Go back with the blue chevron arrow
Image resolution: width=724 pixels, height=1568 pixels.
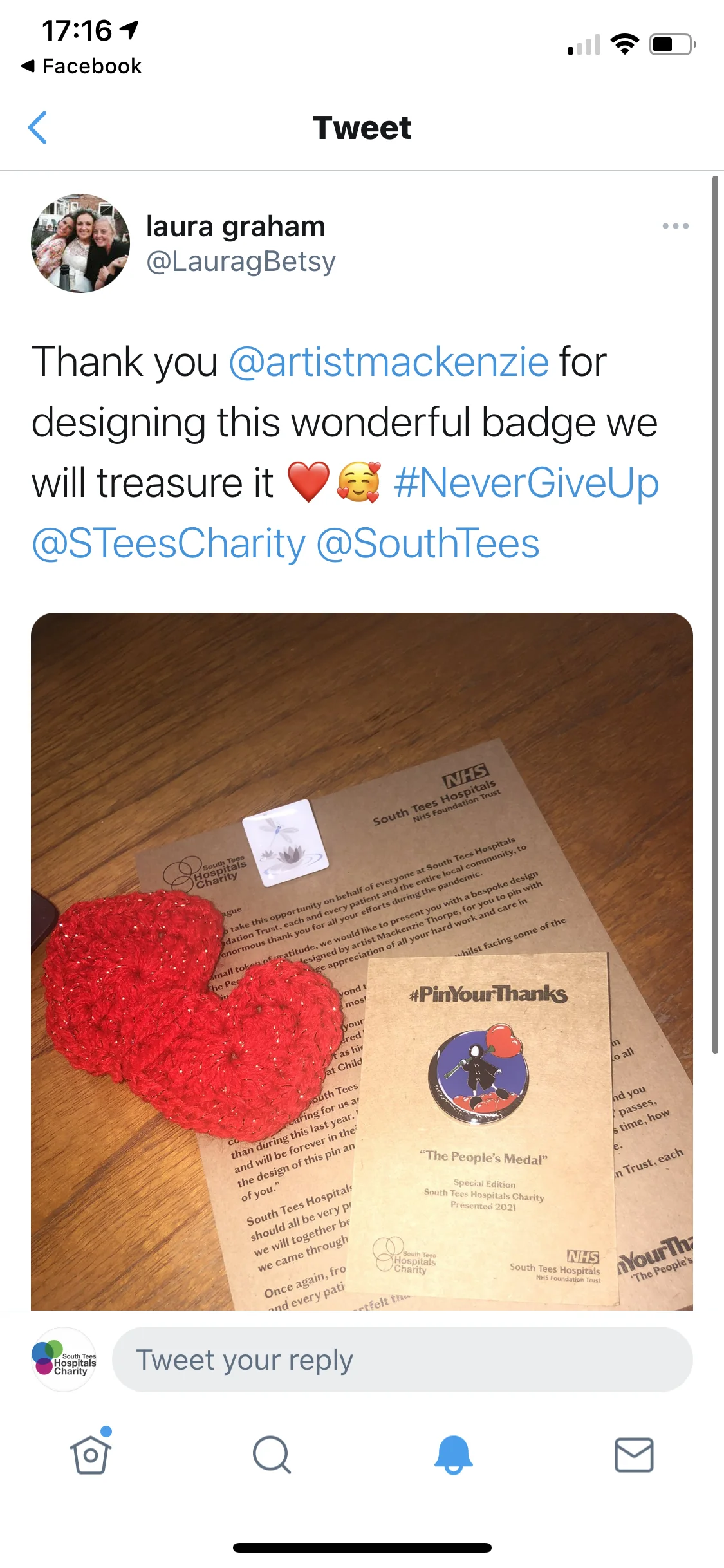(38, 127)
